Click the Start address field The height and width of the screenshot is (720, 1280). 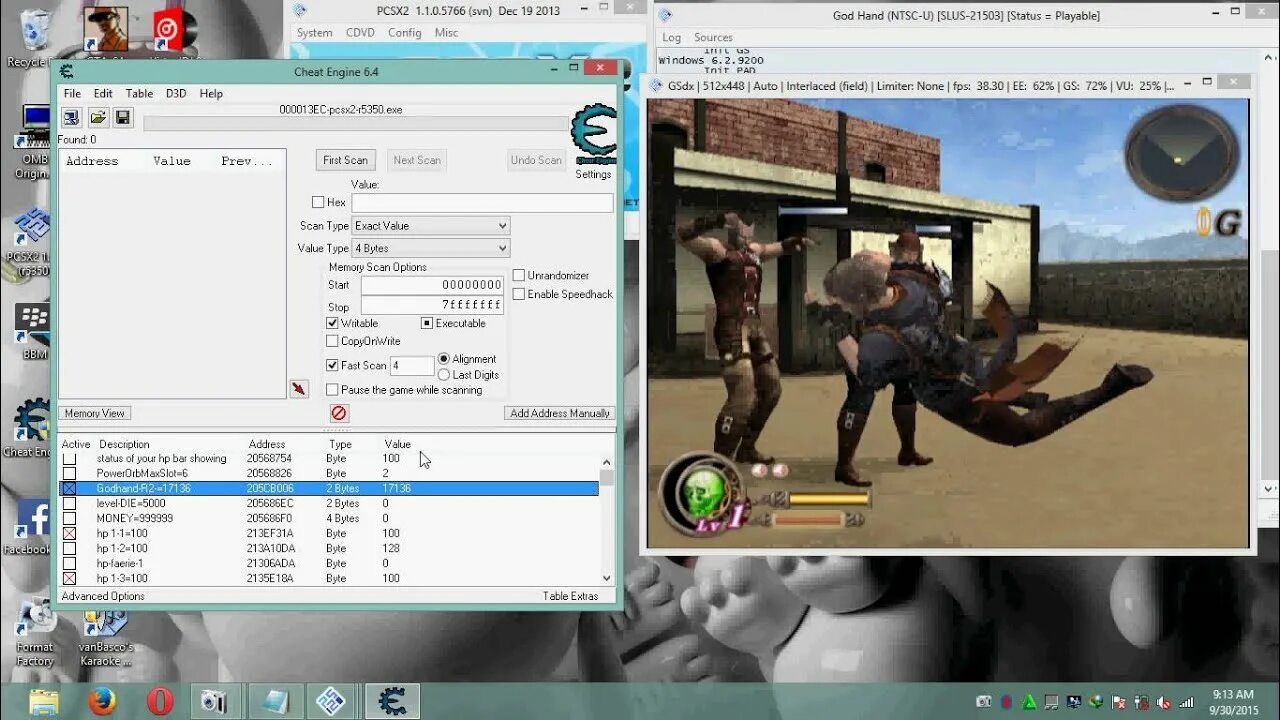pyautogui.click(x=432, y=285)
